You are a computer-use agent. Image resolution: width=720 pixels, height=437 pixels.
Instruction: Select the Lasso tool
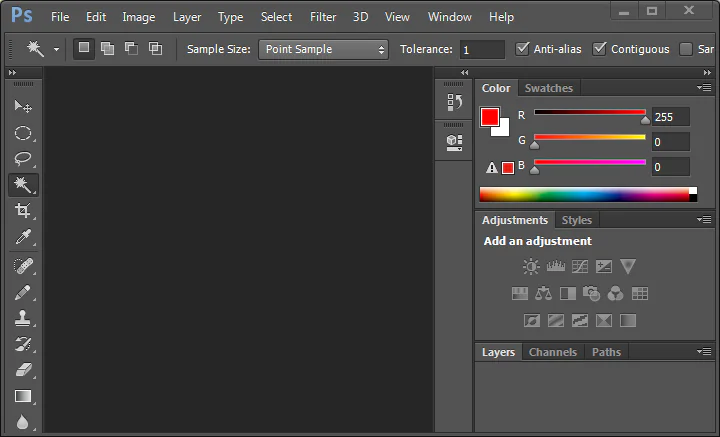[x=23, y=159]
